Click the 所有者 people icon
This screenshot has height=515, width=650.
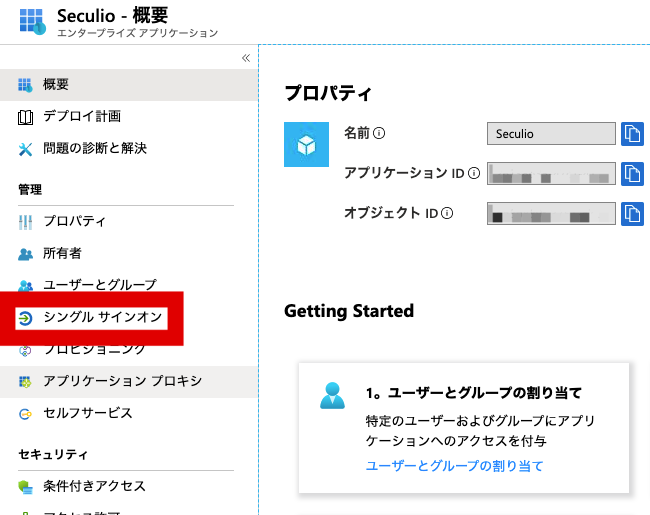click(x=25, y=254)
